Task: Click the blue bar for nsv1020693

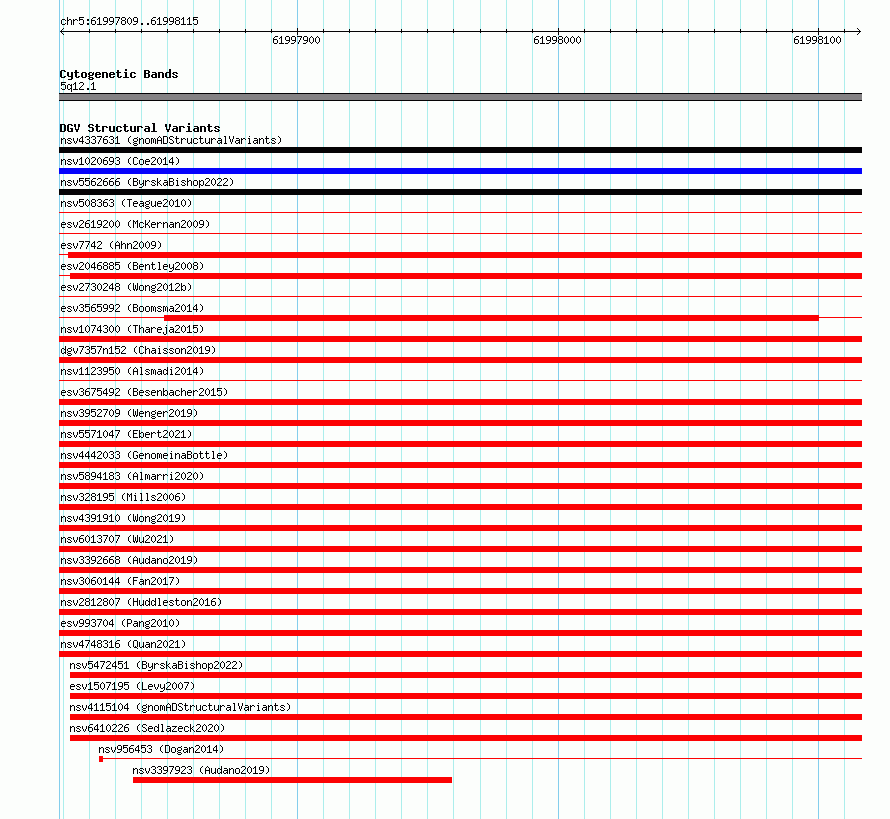Action: 460,171
